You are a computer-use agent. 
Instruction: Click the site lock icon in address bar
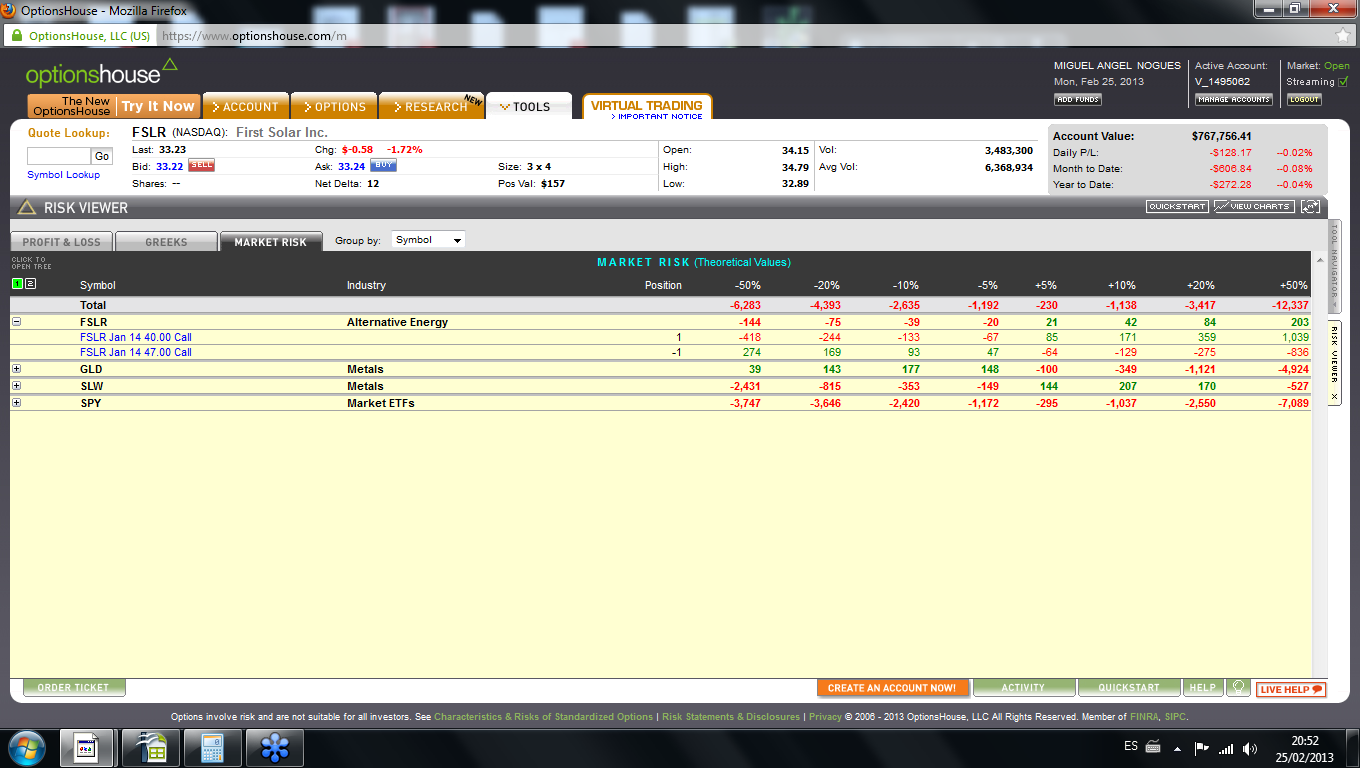pyautogui.click(x=16, y=36)
